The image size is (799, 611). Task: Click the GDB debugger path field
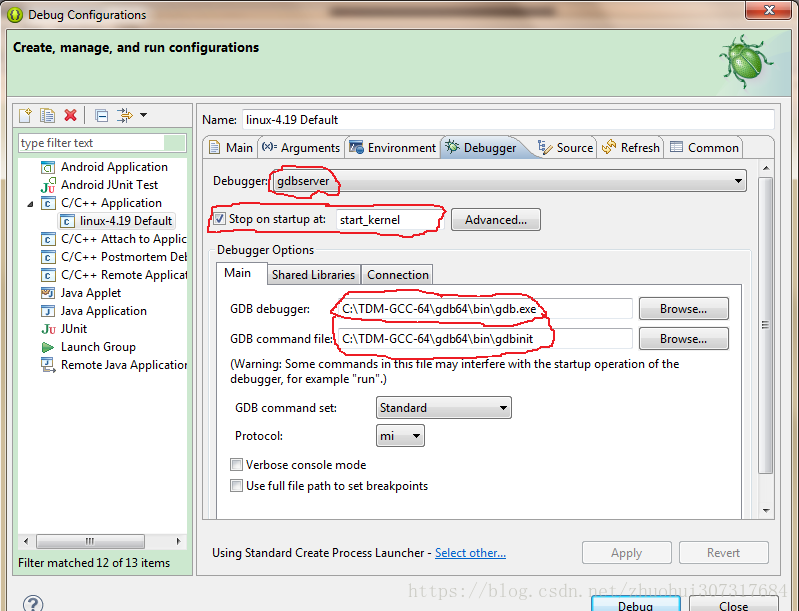(x=484, y=309)
